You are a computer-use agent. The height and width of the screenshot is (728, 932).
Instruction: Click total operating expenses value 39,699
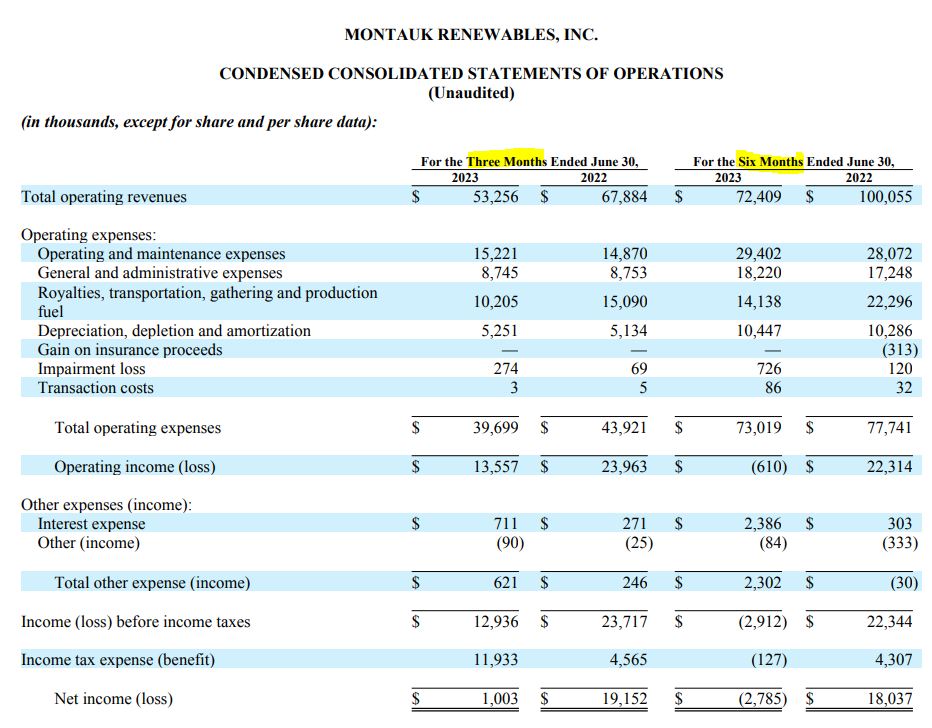tap(495, 428)
